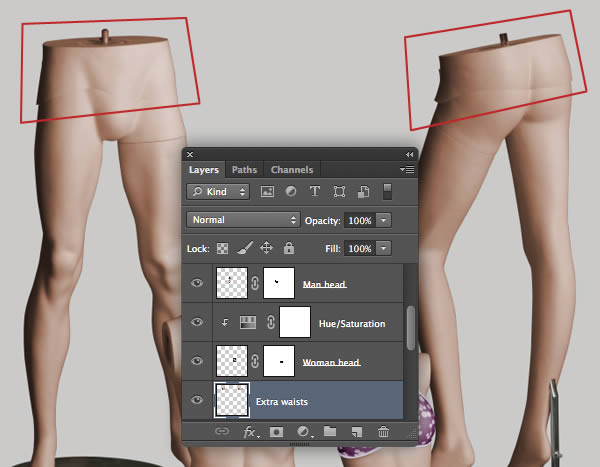Image resolution: width=600 pixels, height=467 pixels.
Task: Click the Hue/Saturation clipping arrow indicator
Action: [x=225, y=322]
